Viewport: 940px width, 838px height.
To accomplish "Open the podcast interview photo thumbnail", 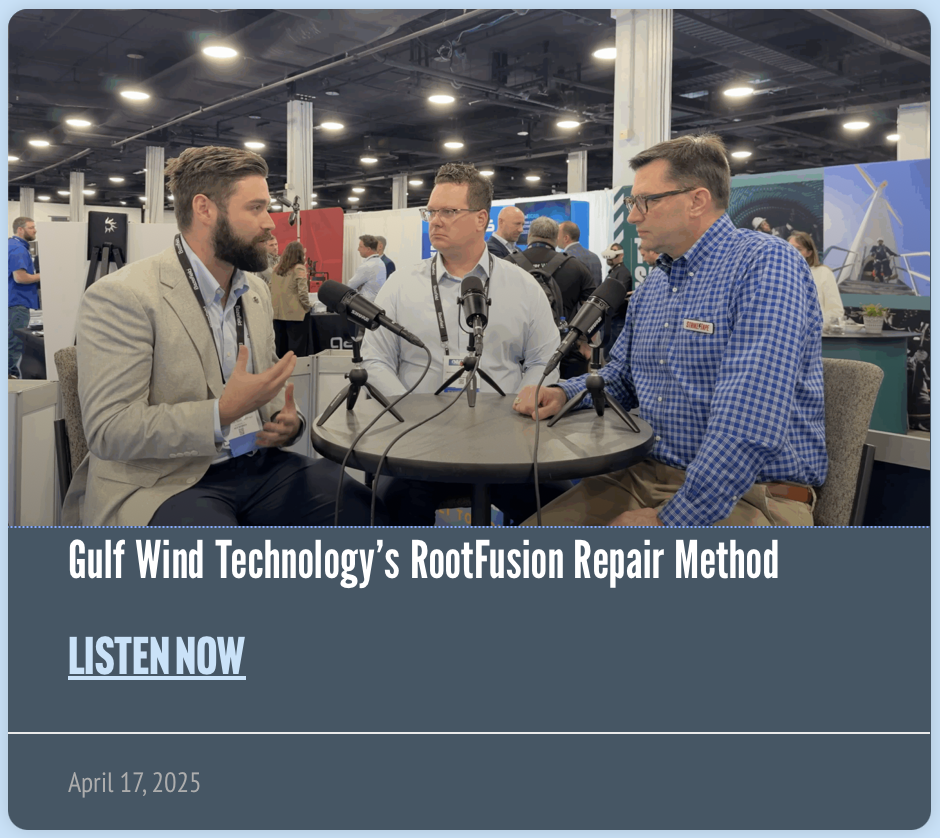I will pyautogui.click(x=469, y=268).
